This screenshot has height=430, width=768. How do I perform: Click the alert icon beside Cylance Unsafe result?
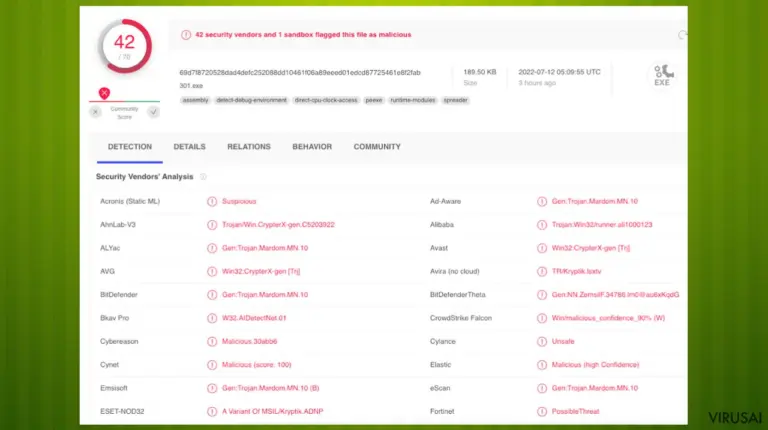542,341
